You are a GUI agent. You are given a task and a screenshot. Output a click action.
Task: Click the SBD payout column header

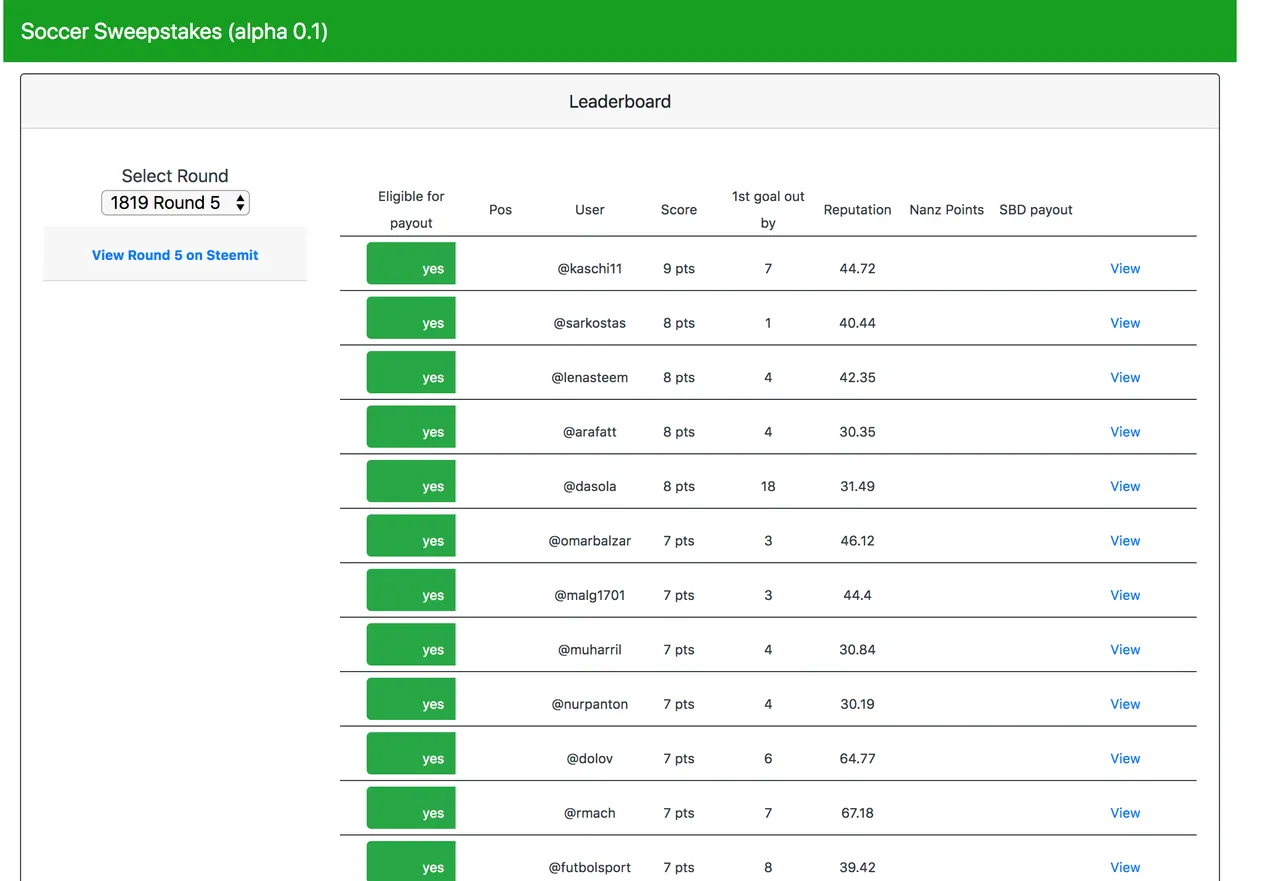pyautogui.click(x=1036, y=210)
